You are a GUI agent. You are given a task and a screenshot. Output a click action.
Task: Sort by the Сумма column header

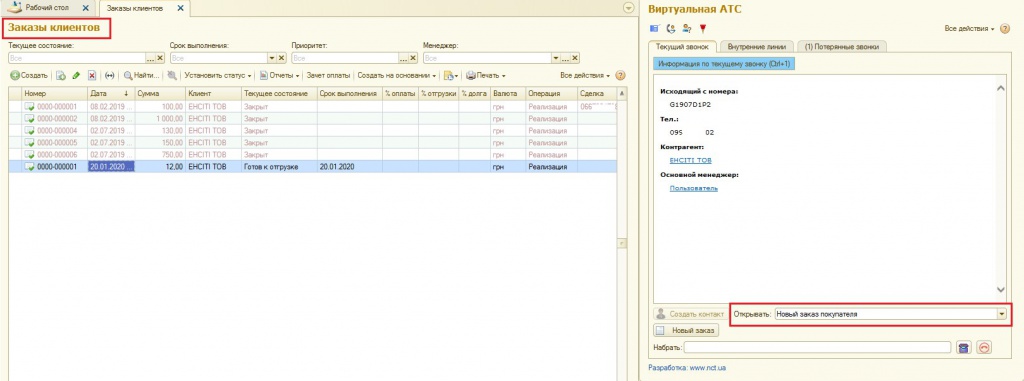159,93
